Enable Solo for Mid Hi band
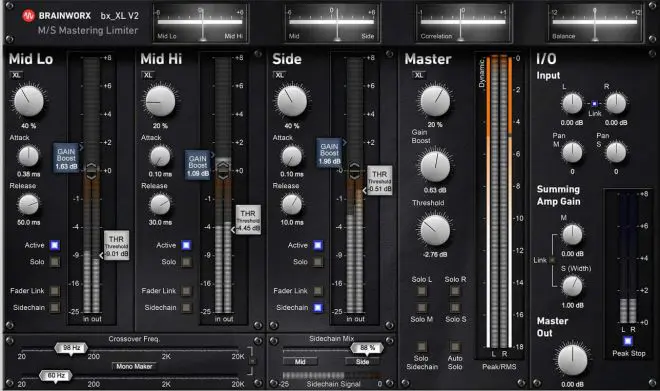Viewport: 660px width, 391px height. point(186,262)
